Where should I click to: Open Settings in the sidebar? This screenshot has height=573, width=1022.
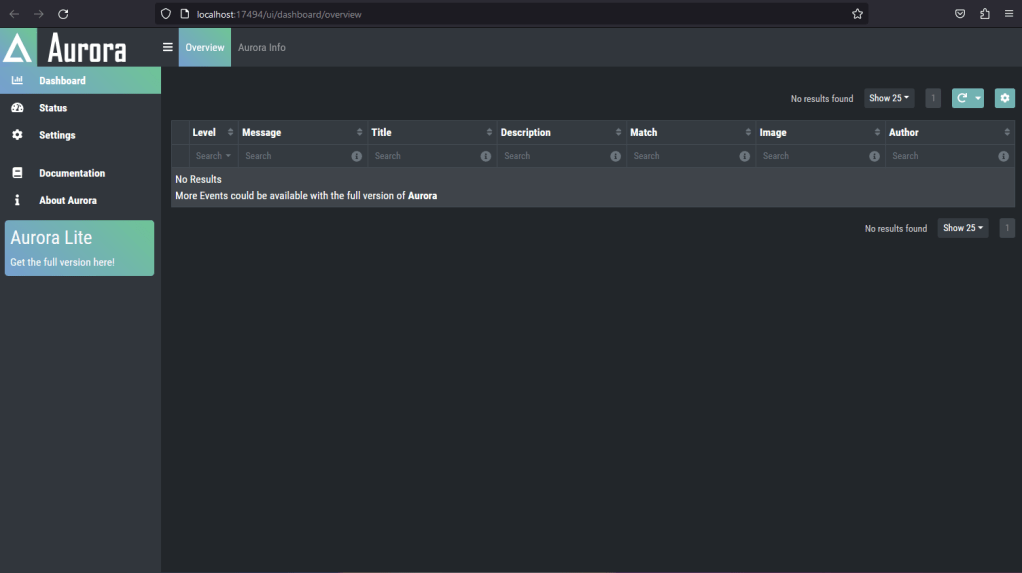point(57,135)
